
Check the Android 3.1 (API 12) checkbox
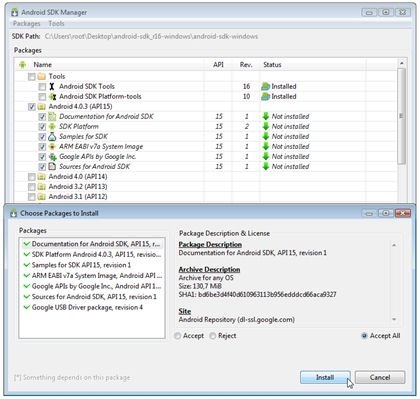point(32,197)
